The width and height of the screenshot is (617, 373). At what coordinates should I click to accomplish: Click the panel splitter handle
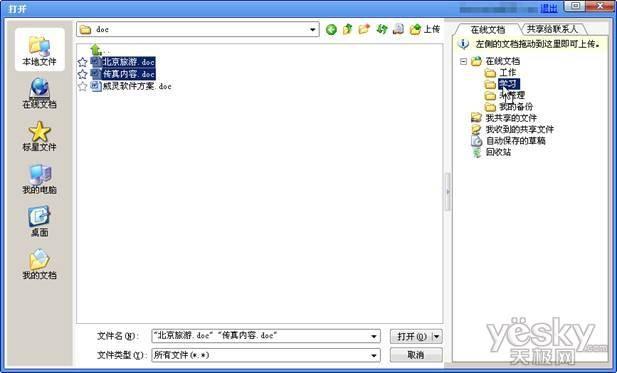point(448,192)
